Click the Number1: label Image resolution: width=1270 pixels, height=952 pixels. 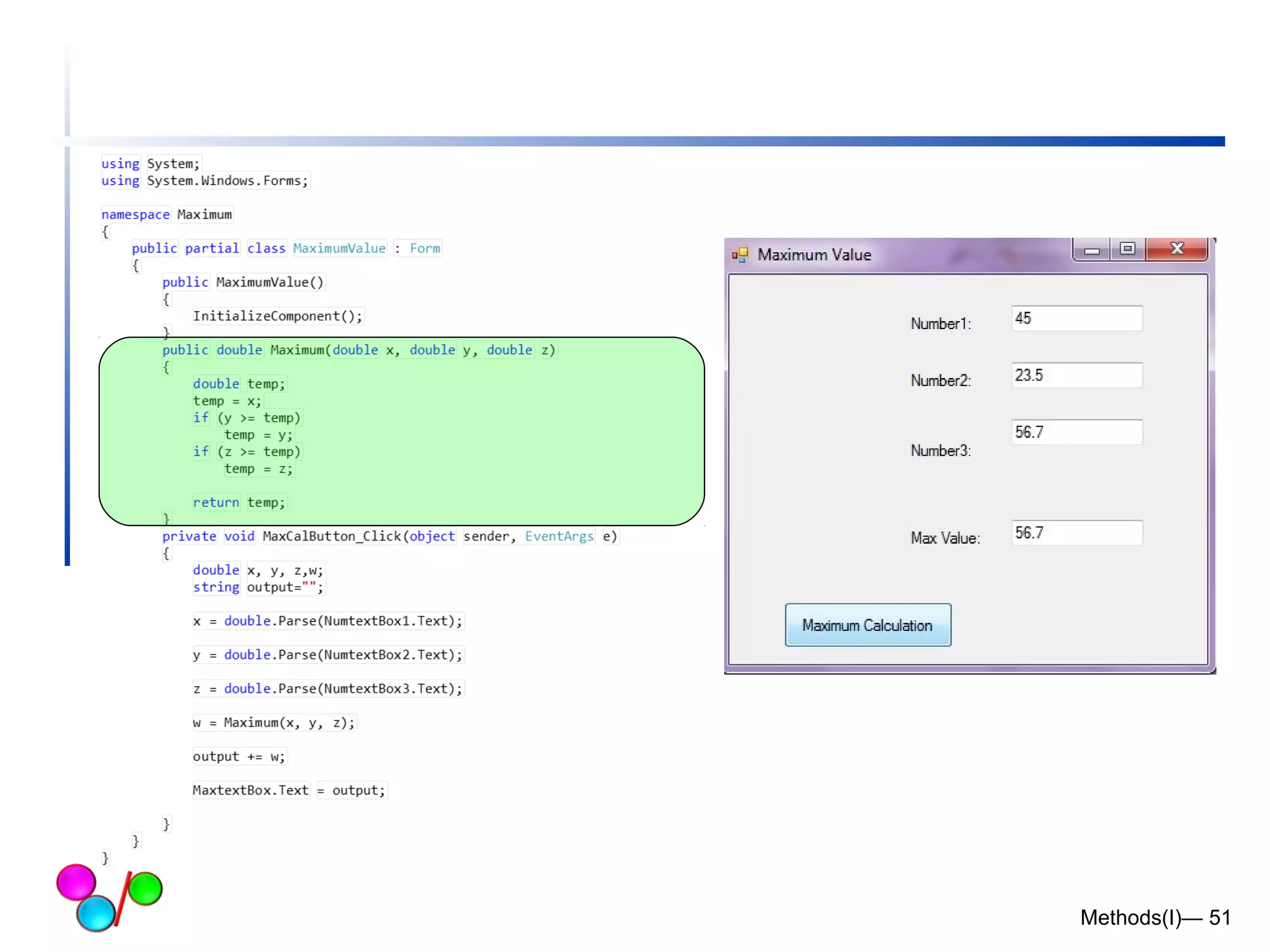[x=940, y=324]
